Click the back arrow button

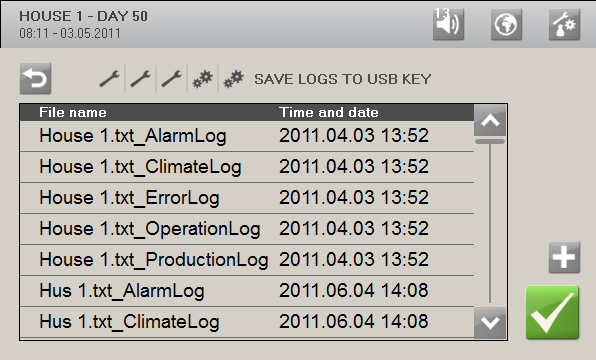35,79
